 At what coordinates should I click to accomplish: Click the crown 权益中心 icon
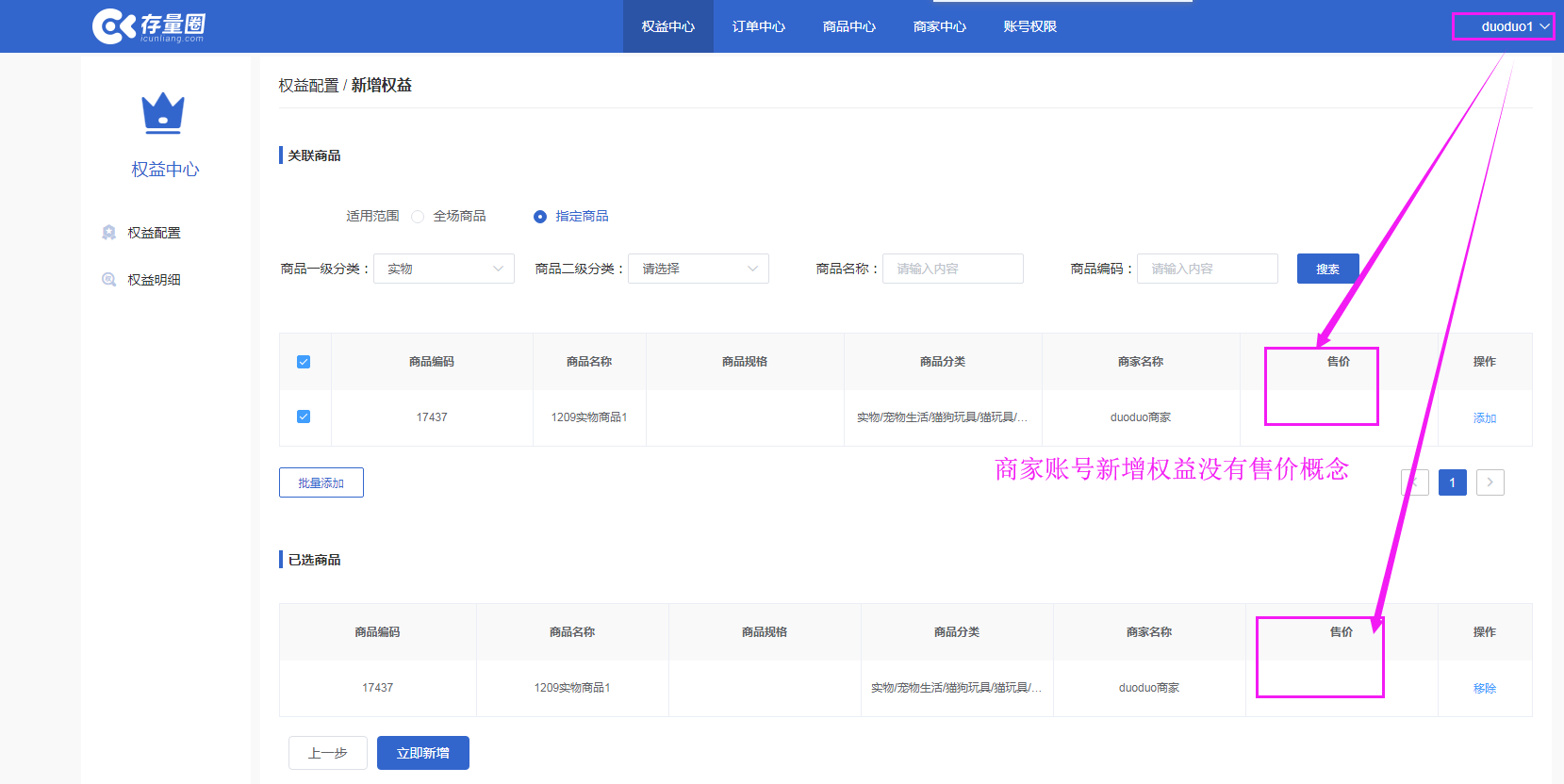(163, 113)
